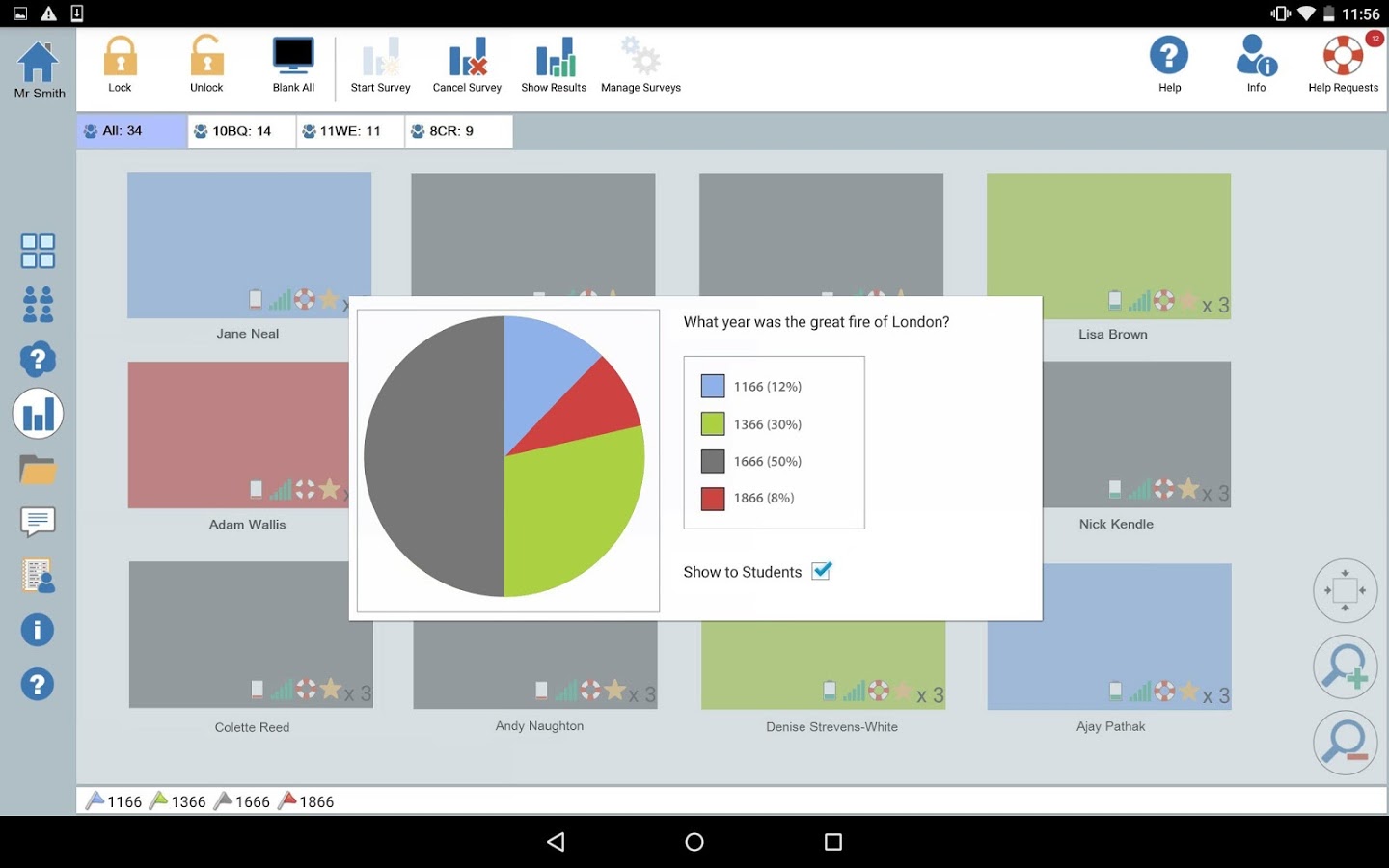1389x868 pixels.
Task: Open the student register icon in sidebar
Action: tap(38, 576)
